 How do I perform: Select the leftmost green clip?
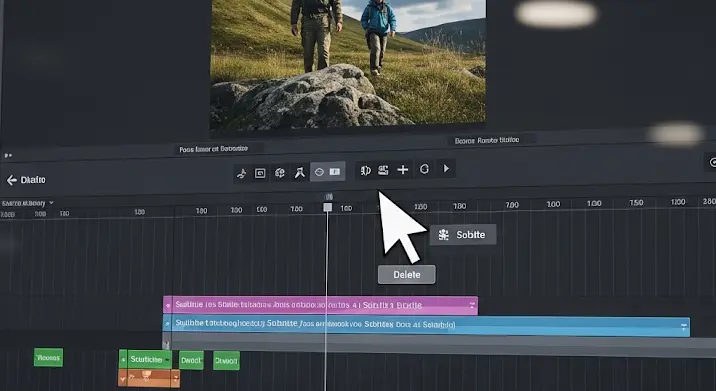(48, 358)
